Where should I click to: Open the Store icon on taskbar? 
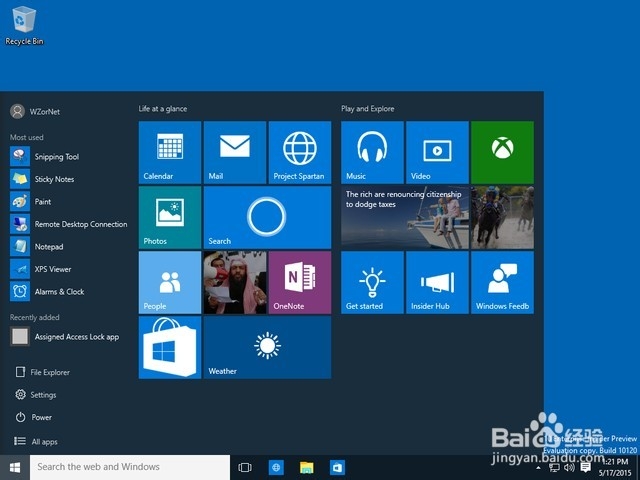click(337, 467)
